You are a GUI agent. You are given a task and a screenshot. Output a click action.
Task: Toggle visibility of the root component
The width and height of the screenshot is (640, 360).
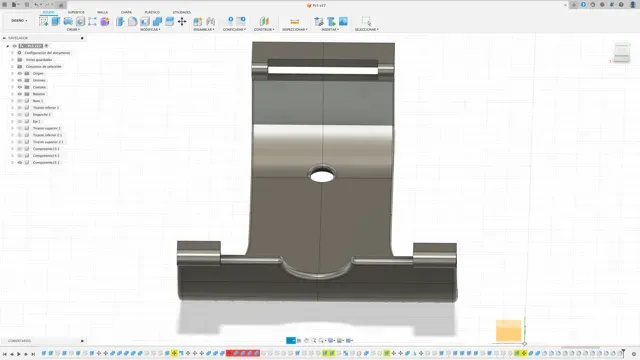tap(14, 46)
